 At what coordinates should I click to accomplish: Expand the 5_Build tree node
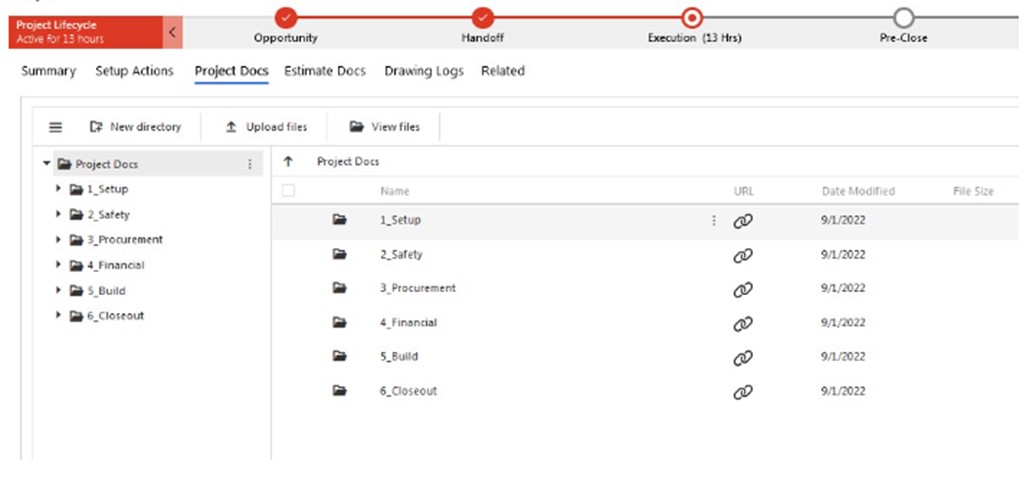(59, 290)
